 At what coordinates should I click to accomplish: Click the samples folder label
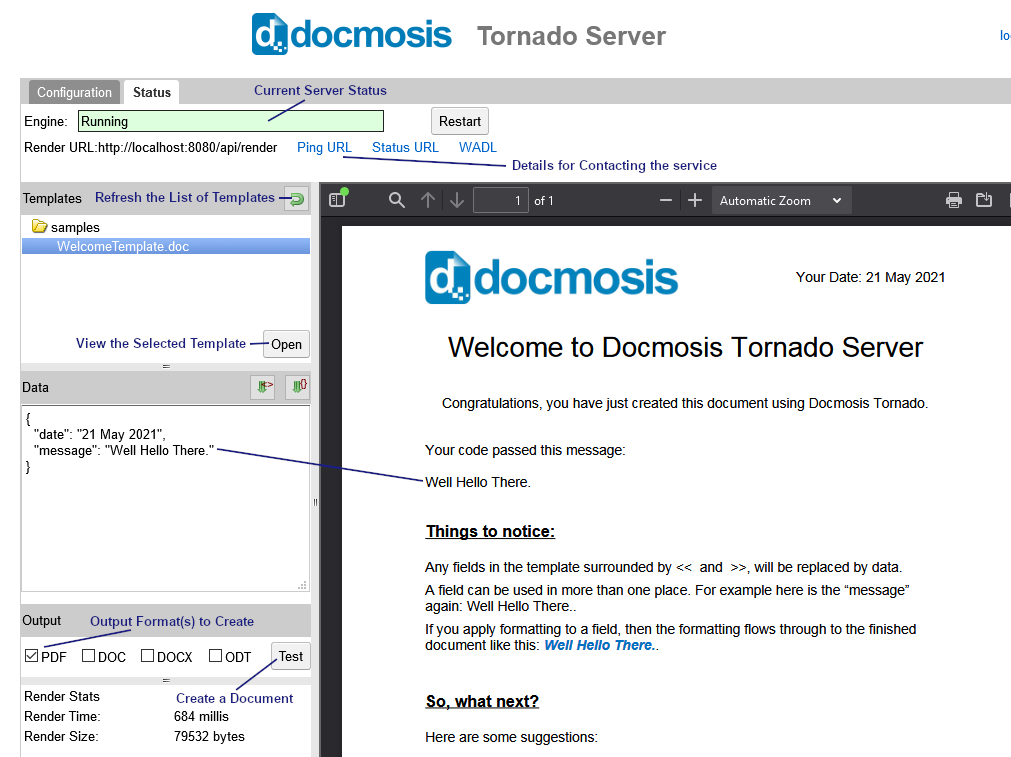[x=75, y=228]
